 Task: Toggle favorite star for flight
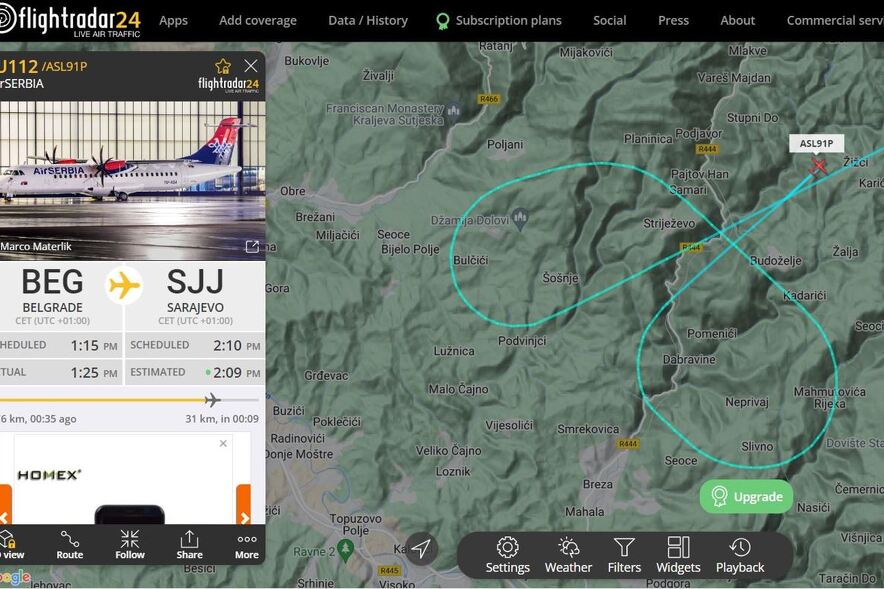coord(223,66)
